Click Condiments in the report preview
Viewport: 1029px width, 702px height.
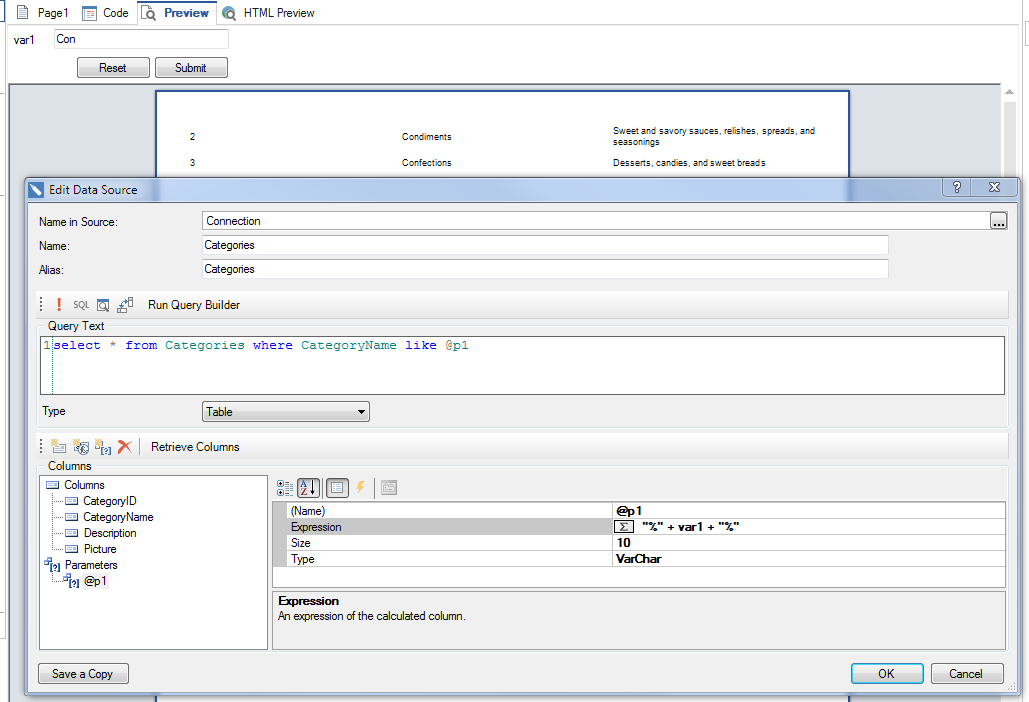pyautogui.click(x=427, y=136)
